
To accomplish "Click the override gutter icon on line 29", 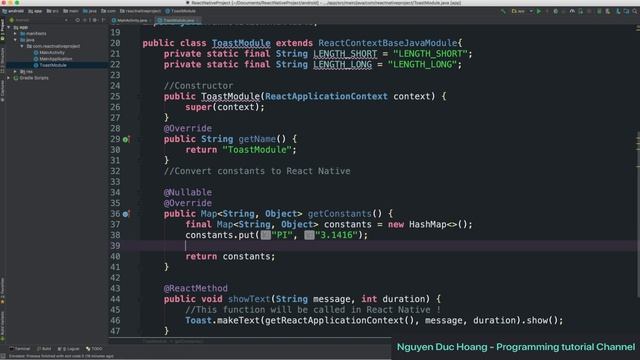I will pos(126,139).
